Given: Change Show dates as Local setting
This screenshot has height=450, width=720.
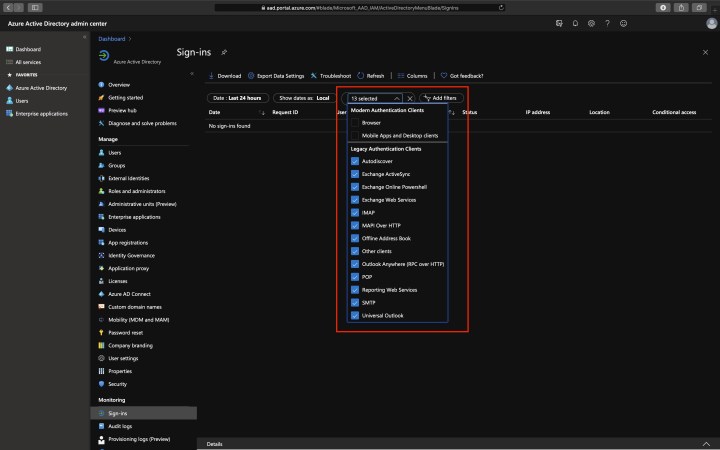Looking at the screenshot, I should click(x=305, y=98).
